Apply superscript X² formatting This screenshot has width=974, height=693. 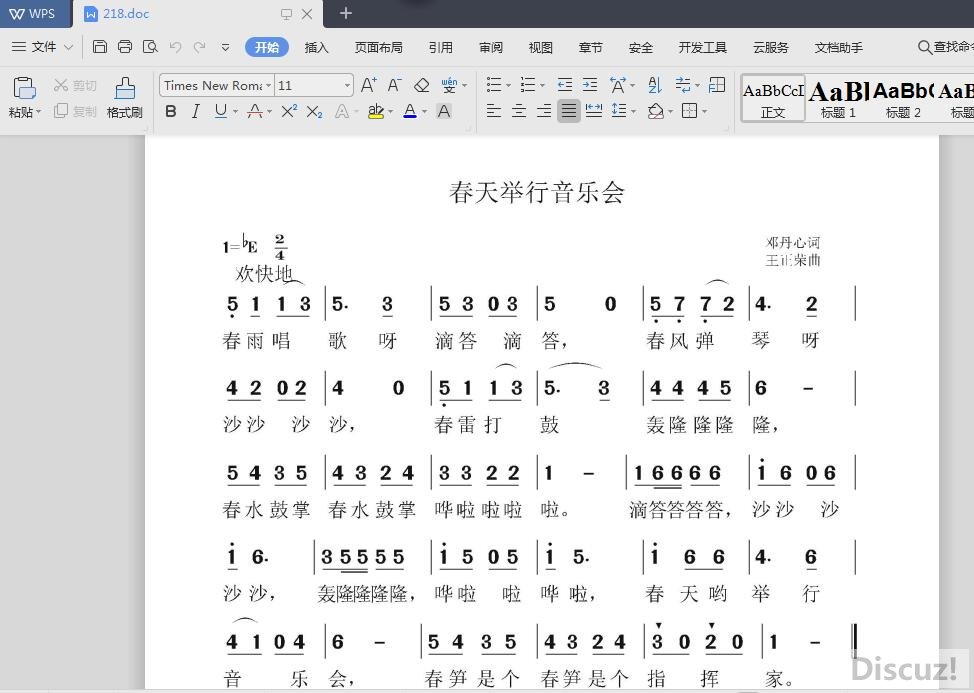pyautogui.click(x=289, y=111)
